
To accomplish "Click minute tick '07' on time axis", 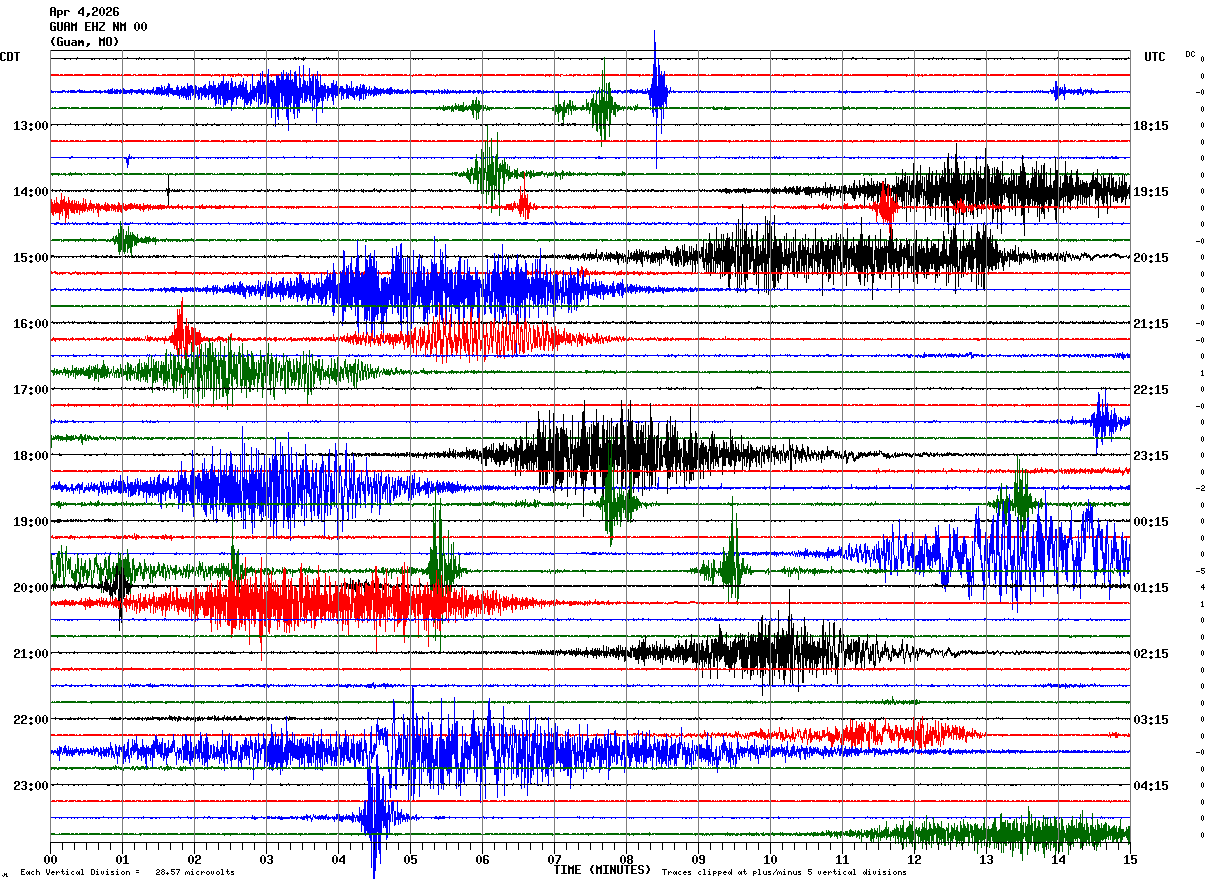I will click(554, 859).
